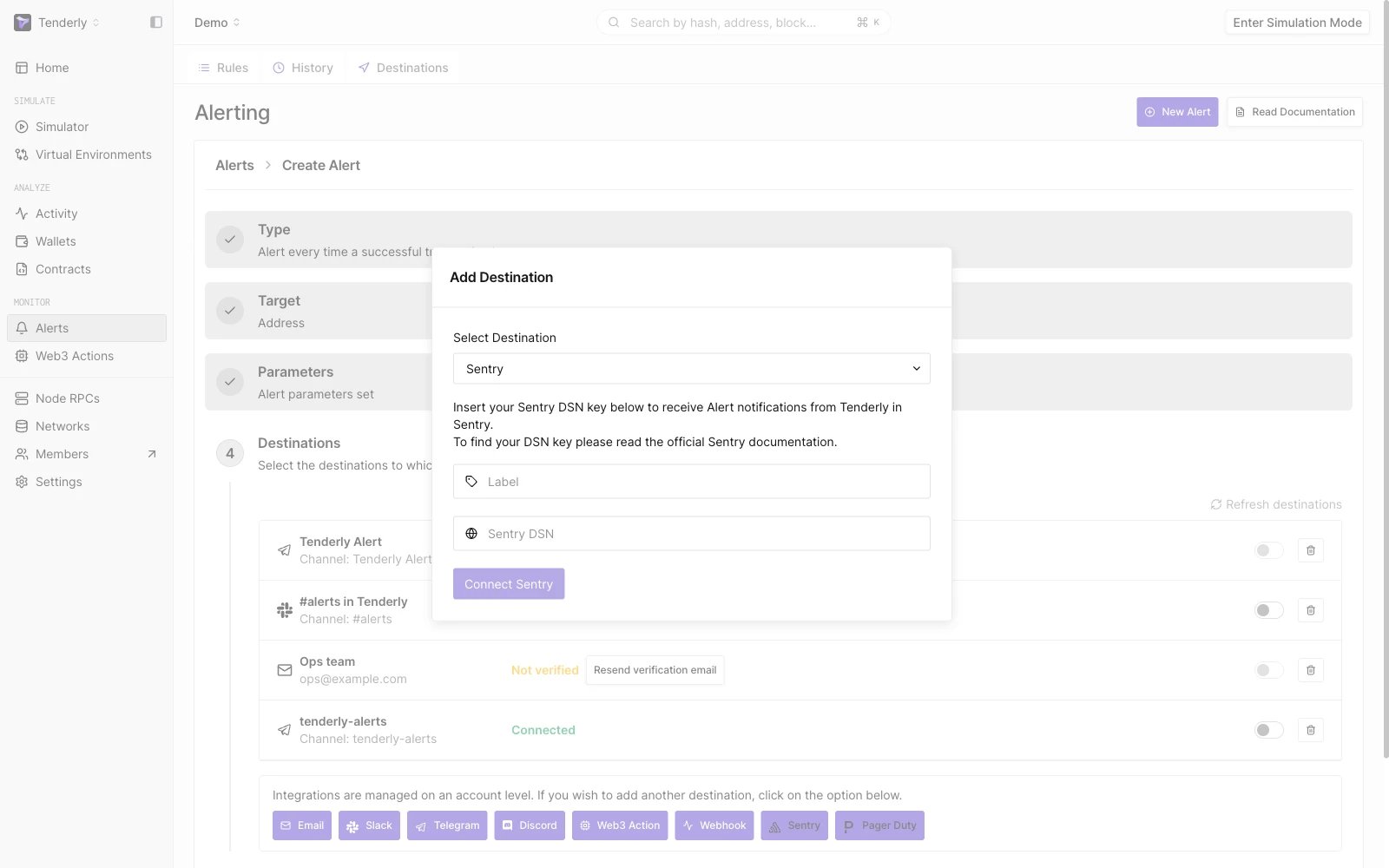The height and width of the screenshot is (868, 1389).
Task: Toggle the Ops team destination switch
Action: point(1268,670)
